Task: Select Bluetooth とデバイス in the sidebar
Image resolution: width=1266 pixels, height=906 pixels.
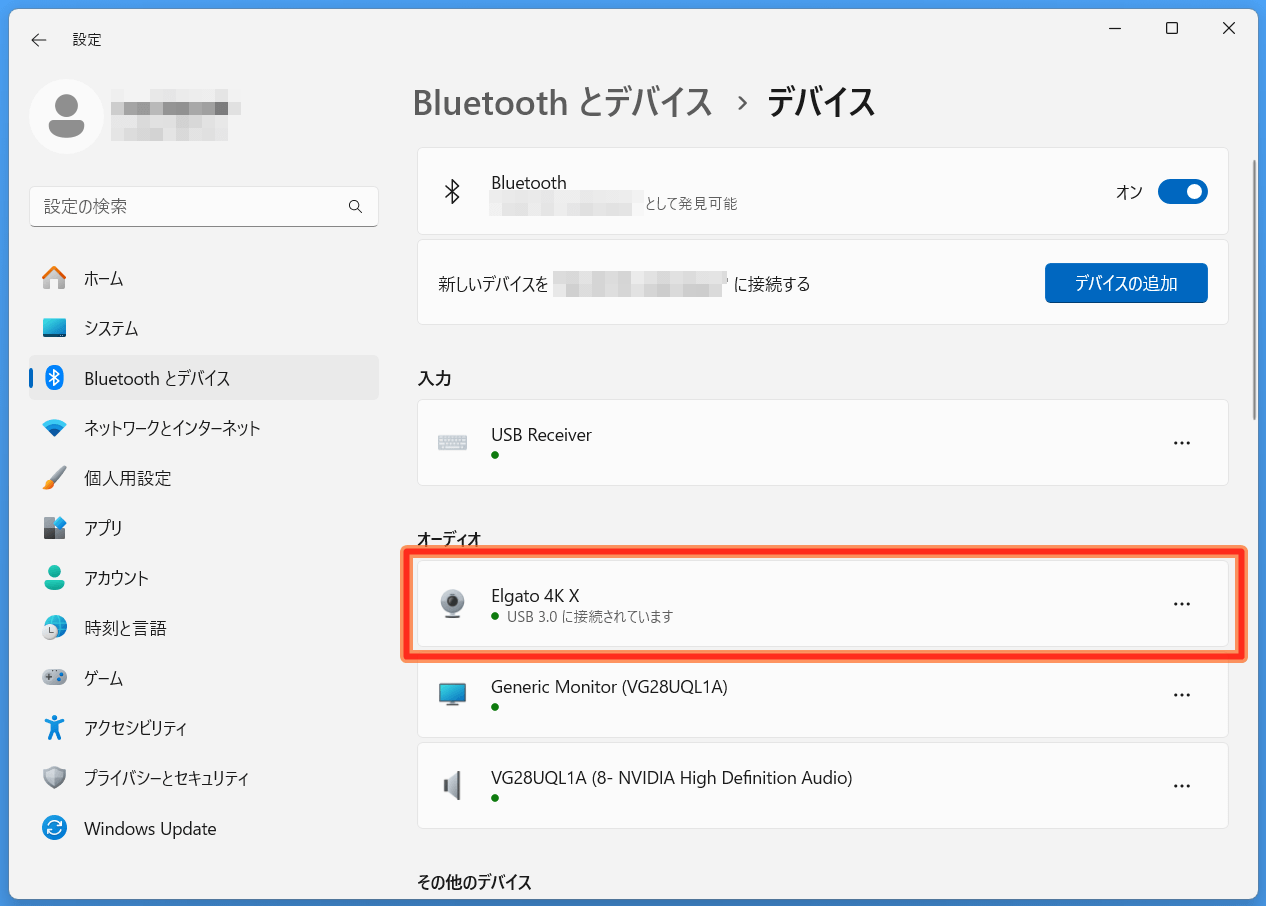Action: click(204, 378)
